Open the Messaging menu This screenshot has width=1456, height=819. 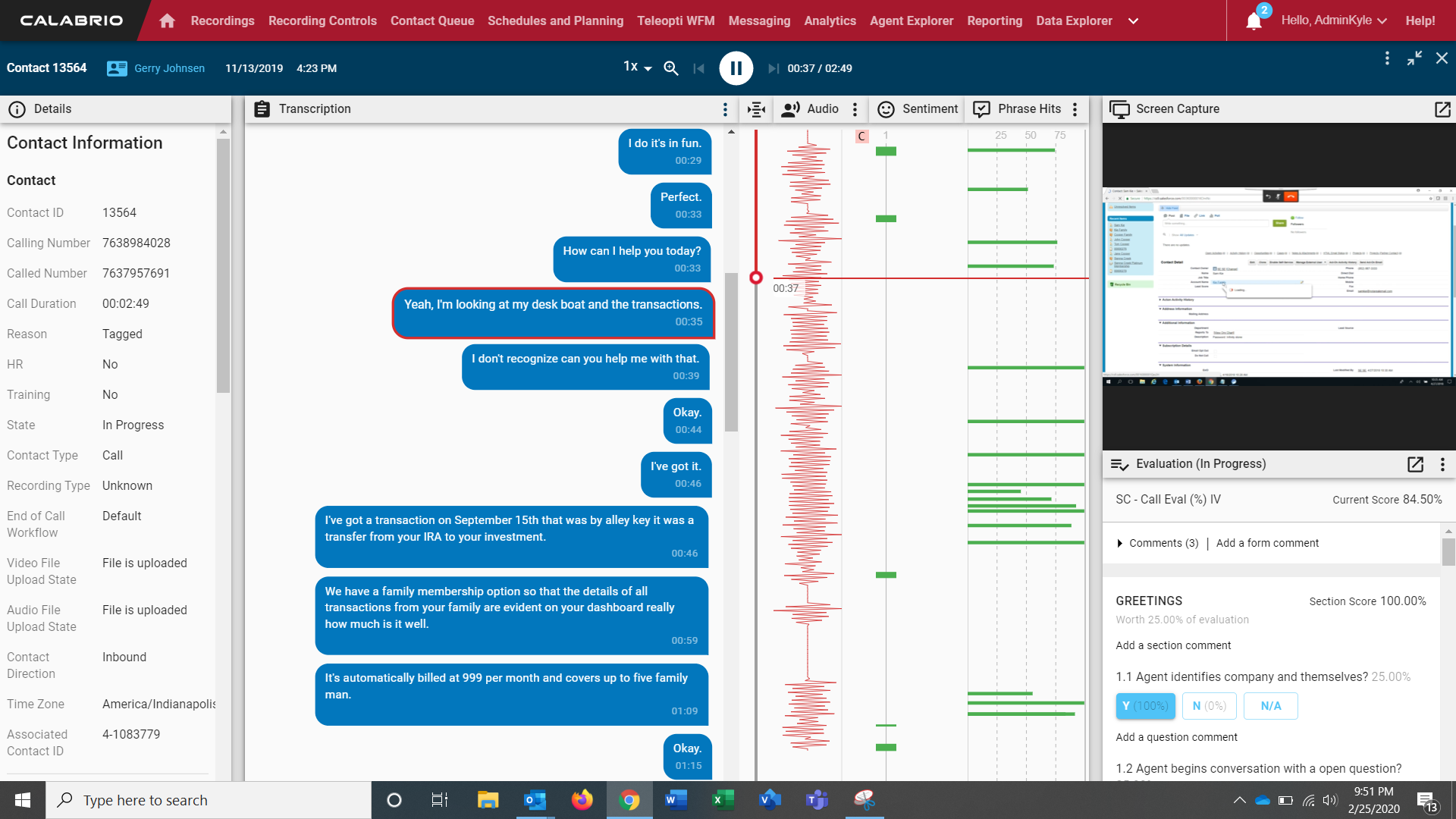point(759,20)
